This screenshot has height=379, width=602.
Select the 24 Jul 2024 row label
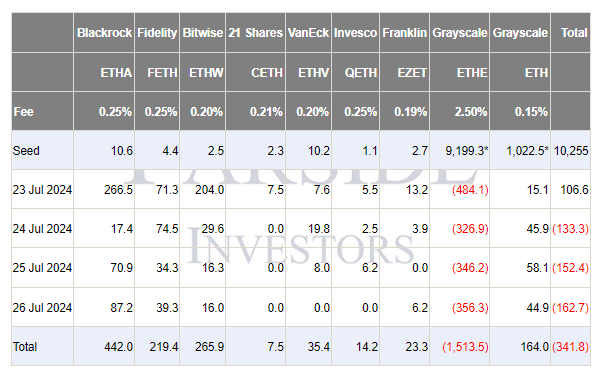coord(42,228)
